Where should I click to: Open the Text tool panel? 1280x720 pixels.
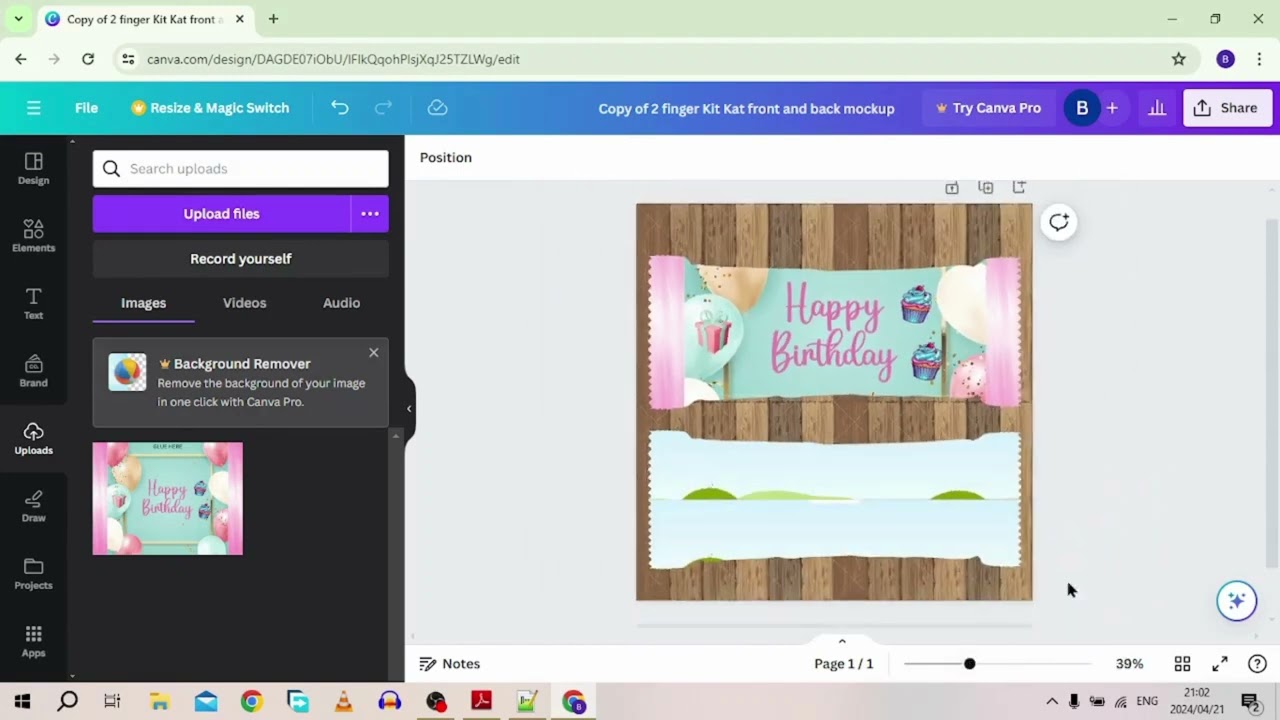coord(33,303)
